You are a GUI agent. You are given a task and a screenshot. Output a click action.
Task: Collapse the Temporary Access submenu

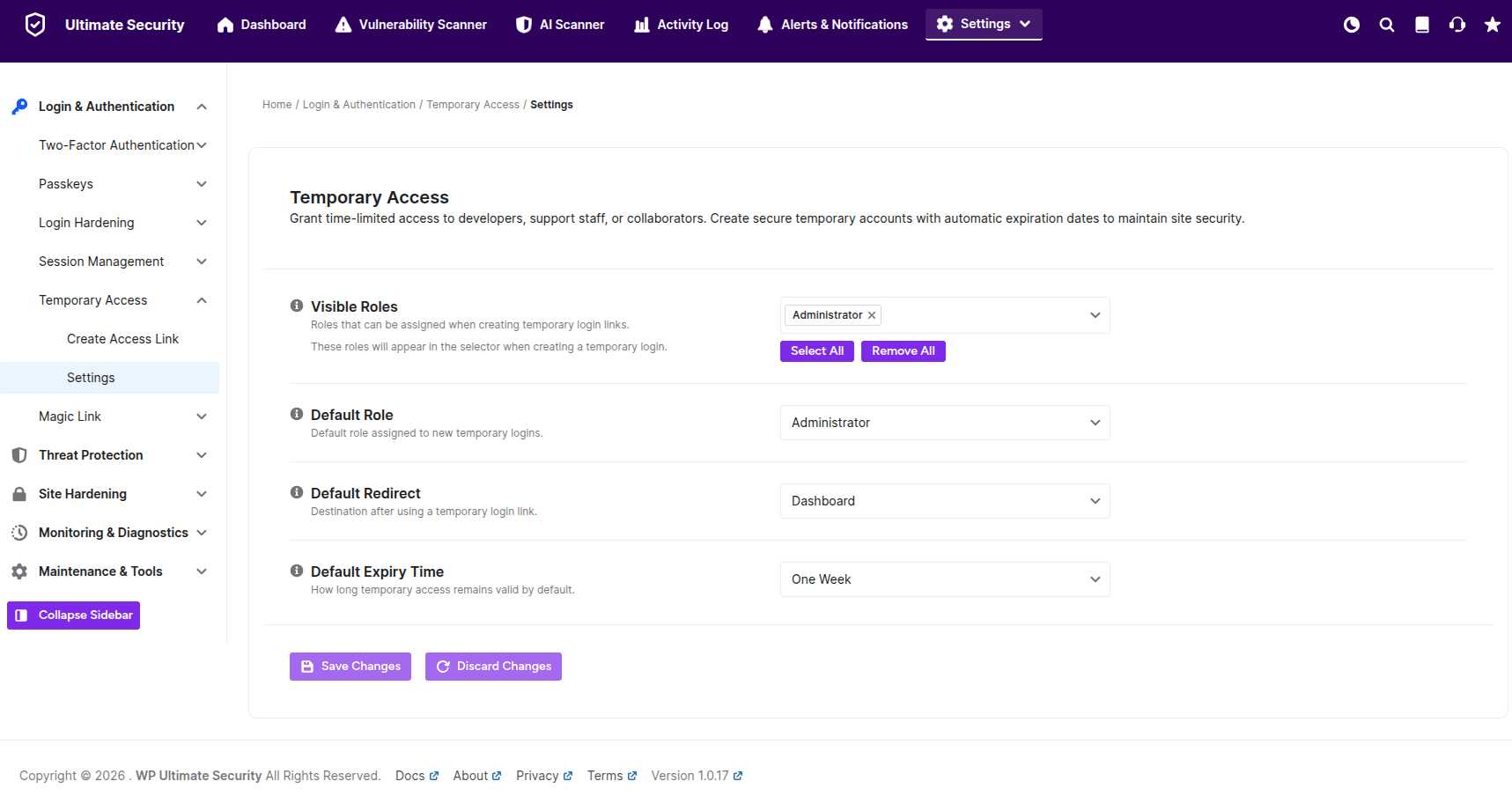[202, 300]
